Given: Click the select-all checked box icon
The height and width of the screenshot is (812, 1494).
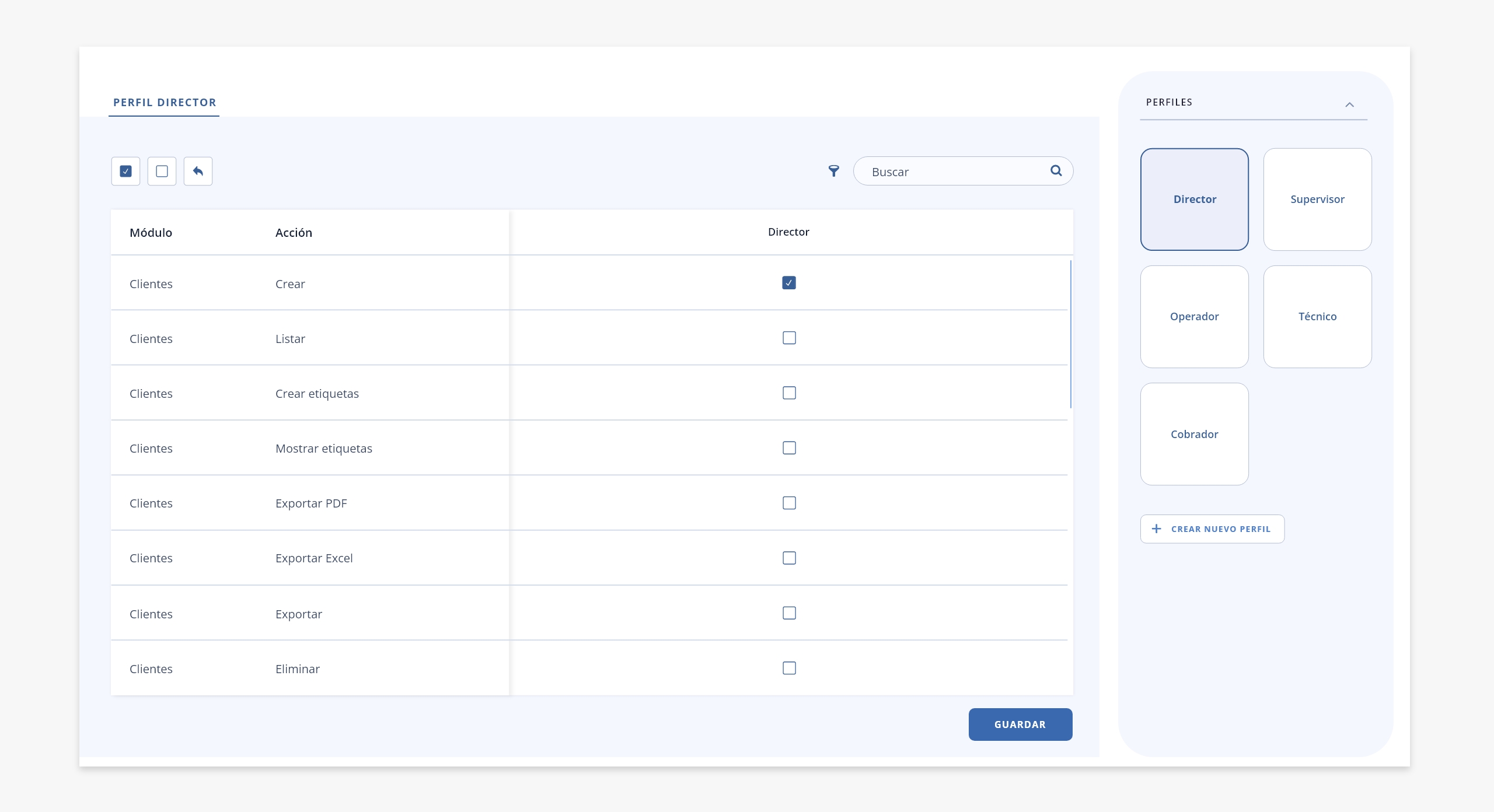Looking at the screenshot, I should click(x=125, y=171).
